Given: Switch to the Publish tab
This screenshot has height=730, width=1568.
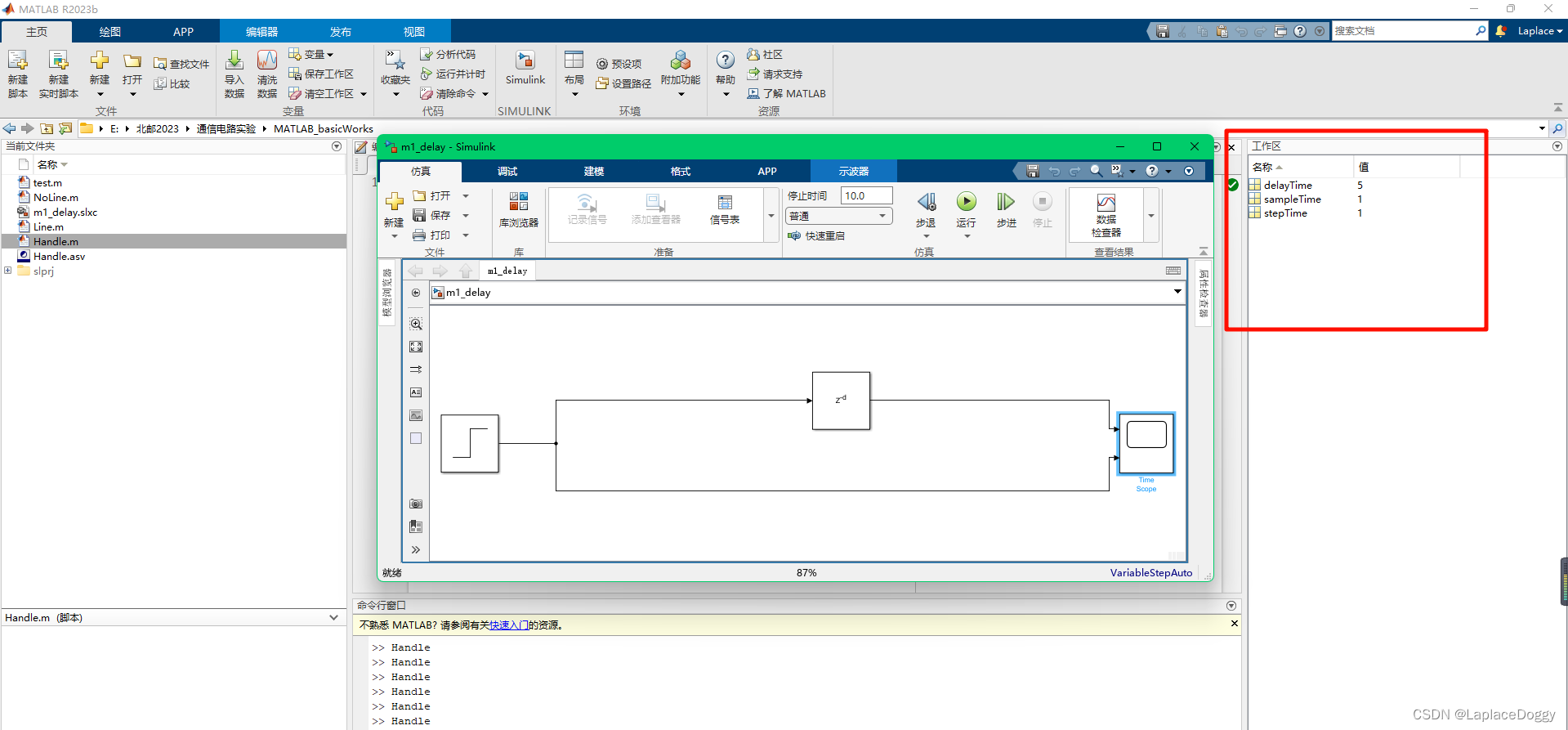Looking at the screenshot, I should pyautogui.click(x=340, y=32).
